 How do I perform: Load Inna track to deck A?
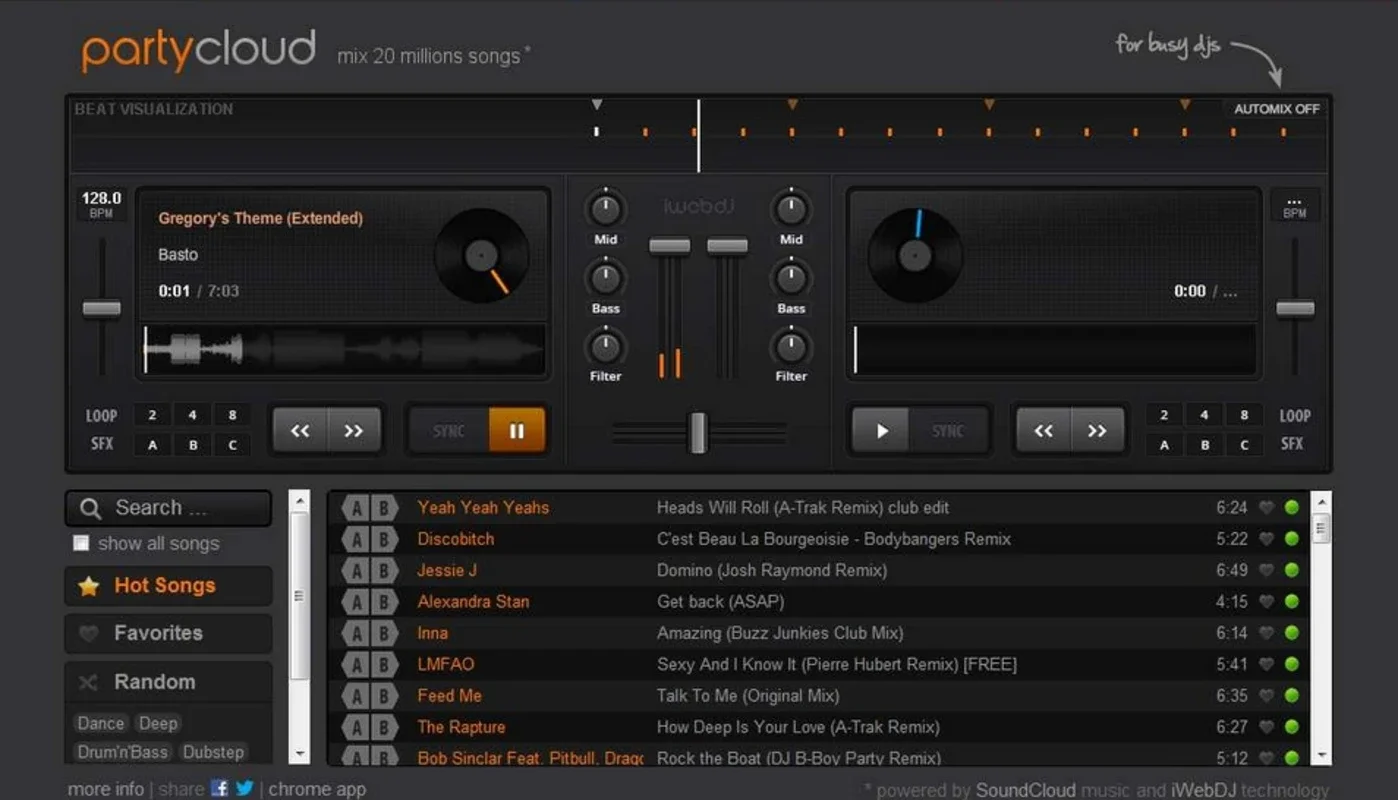356,633
